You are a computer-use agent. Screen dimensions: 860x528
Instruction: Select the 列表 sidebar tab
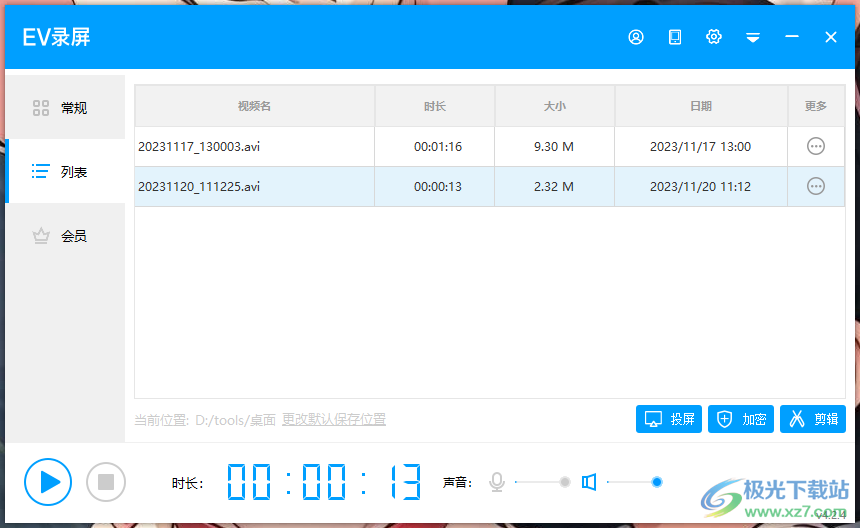coord(65,172)
